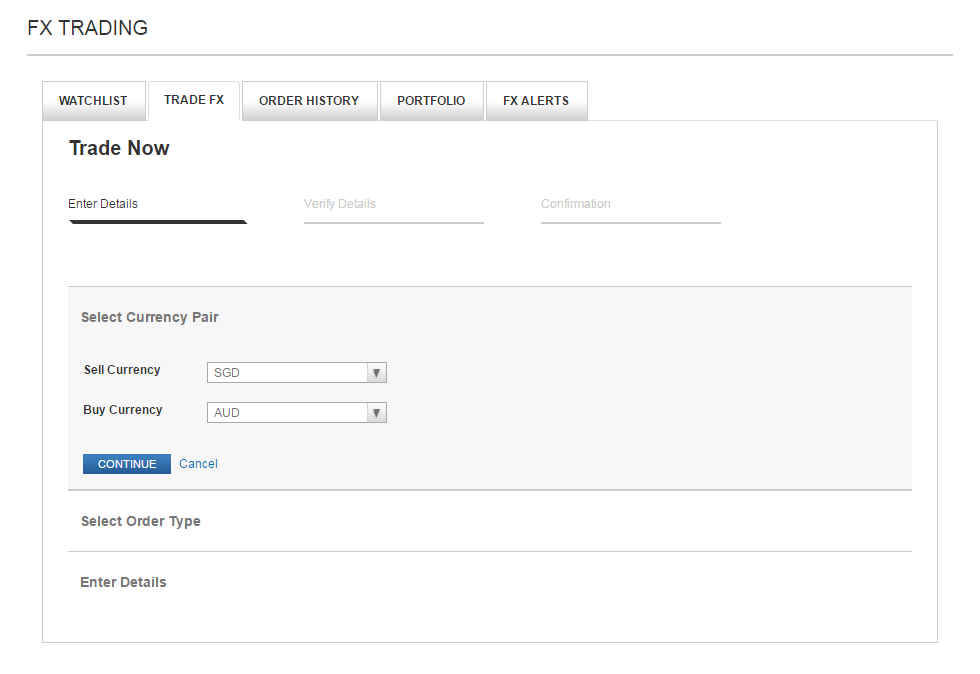The image size is (980, 674).
Task: Click the Select Currency Pair section header
Action: tap(150, 317)
